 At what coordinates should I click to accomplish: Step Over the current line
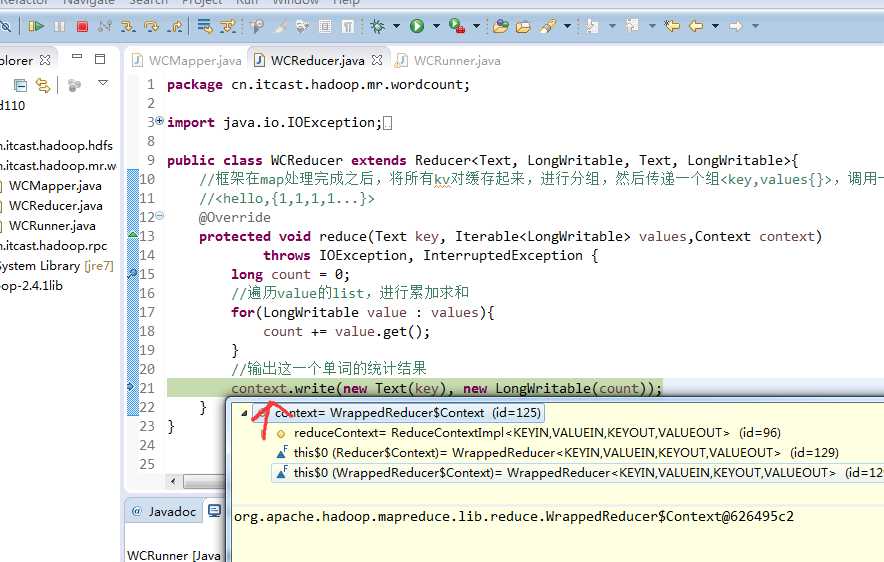tap(151, 26)
